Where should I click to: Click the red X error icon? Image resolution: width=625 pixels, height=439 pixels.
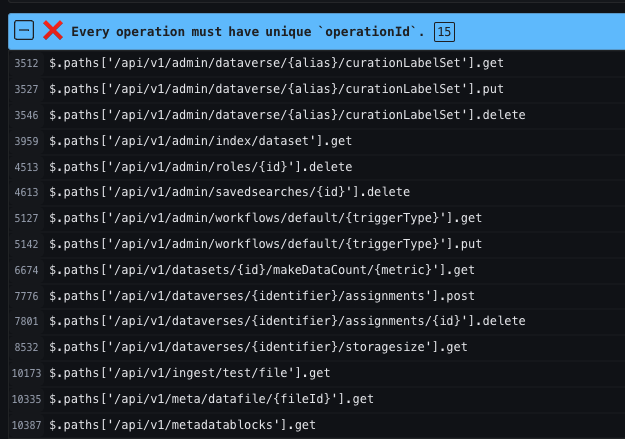tap(53, 31)
